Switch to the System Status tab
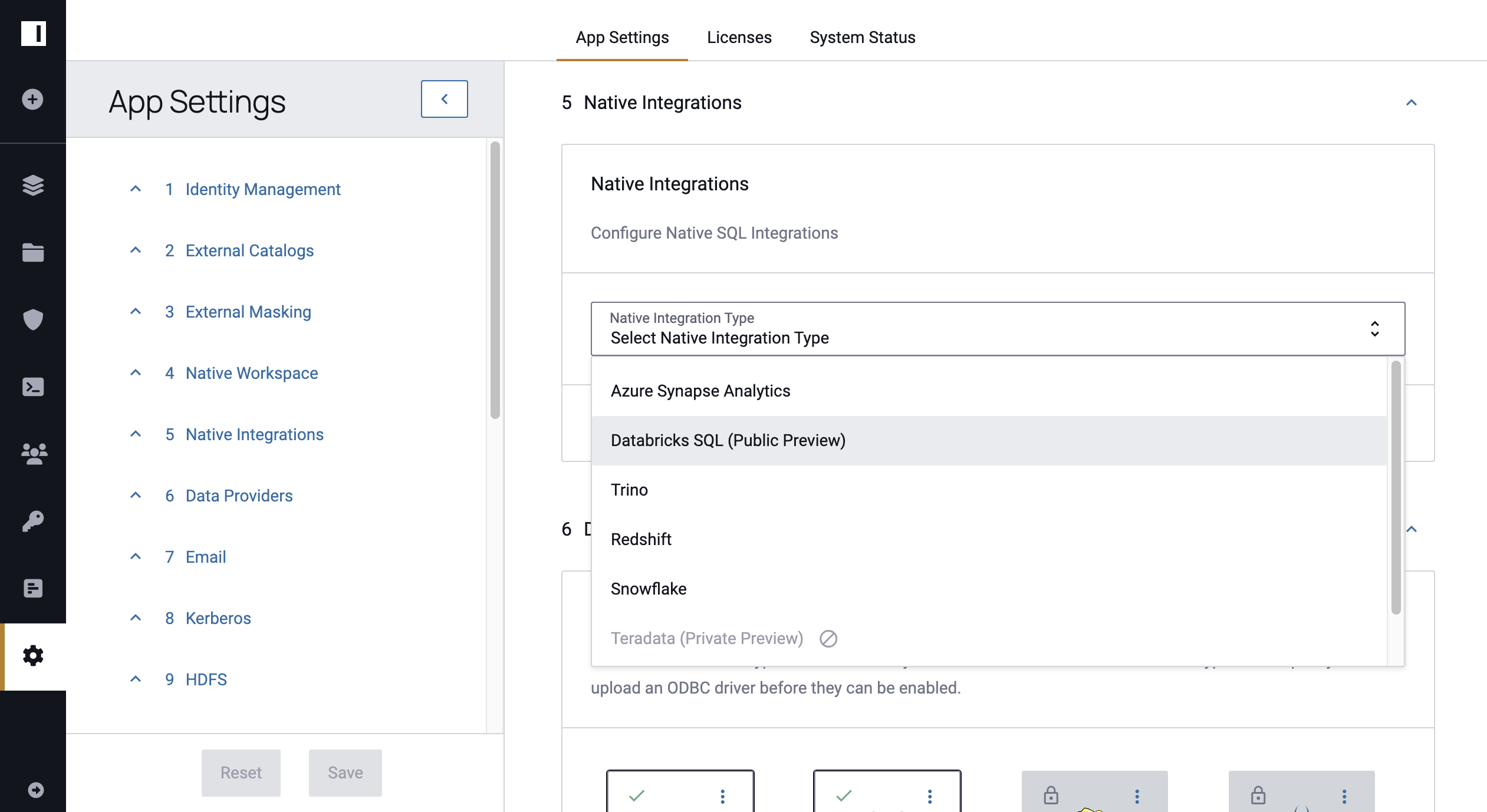 click(x=863, y=37)
